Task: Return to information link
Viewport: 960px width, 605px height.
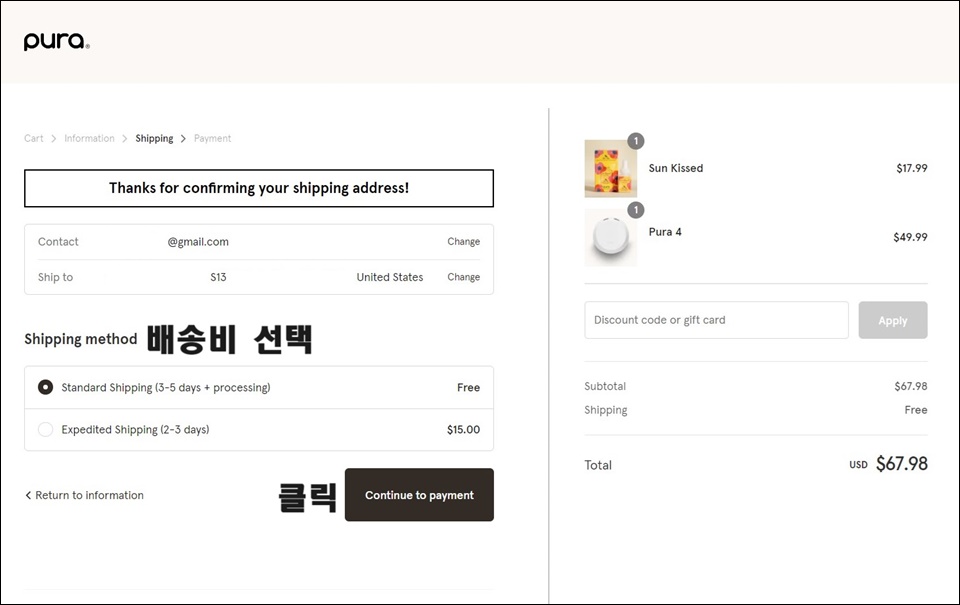Action: coord(89,495)
